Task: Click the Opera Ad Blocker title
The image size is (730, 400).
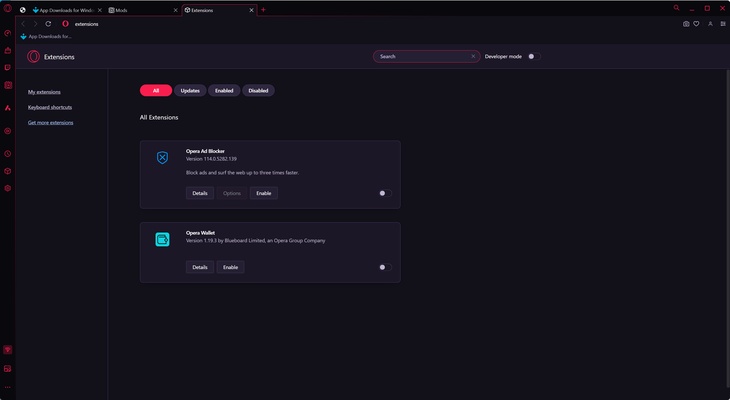Action: pyautogui.click(x=205, y=151)
